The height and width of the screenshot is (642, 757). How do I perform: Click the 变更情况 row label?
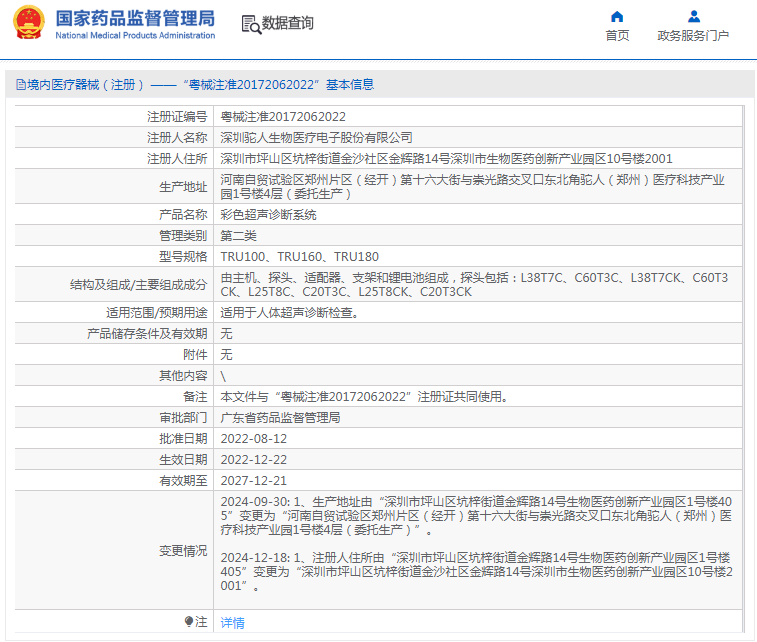pos(183,551)
